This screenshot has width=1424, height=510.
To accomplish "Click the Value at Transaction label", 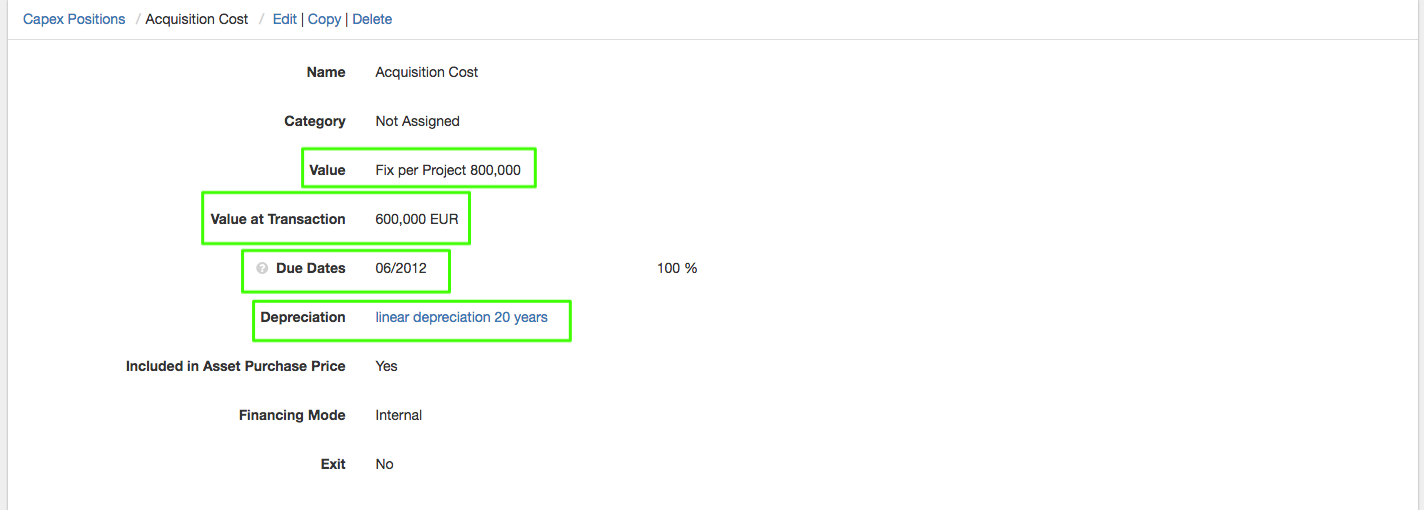I will pyautogui.click(x=278, y=219).
